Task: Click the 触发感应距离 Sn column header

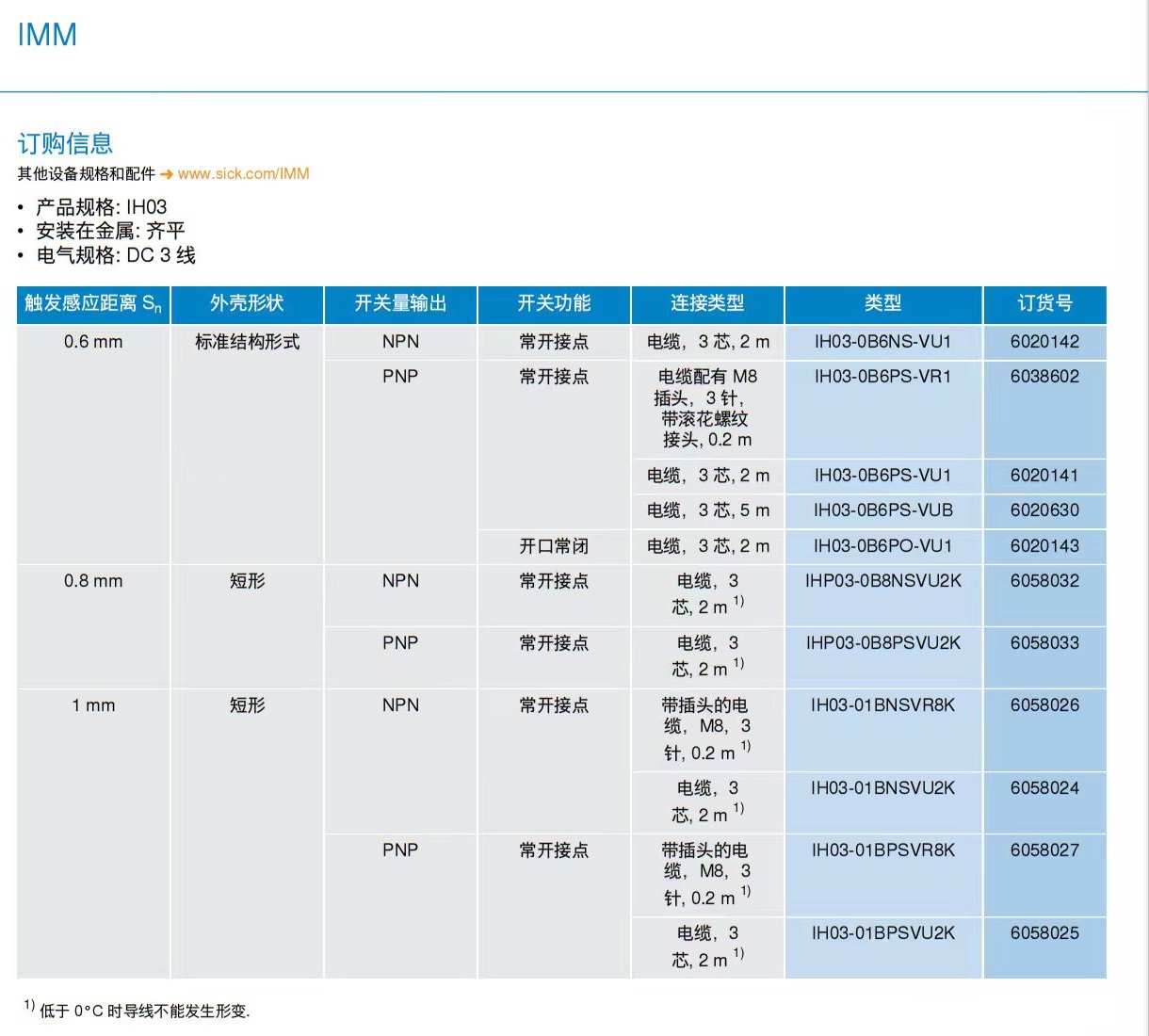Action: (x=93, y=303)
